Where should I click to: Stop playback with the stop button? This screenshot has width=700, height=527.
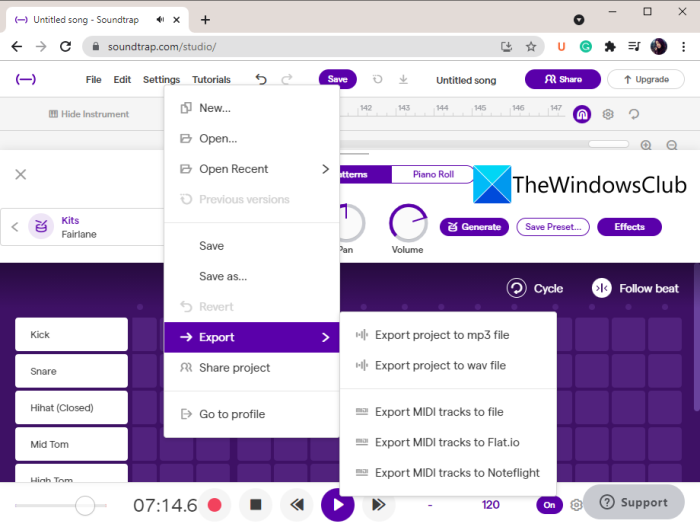click(255, 505)
